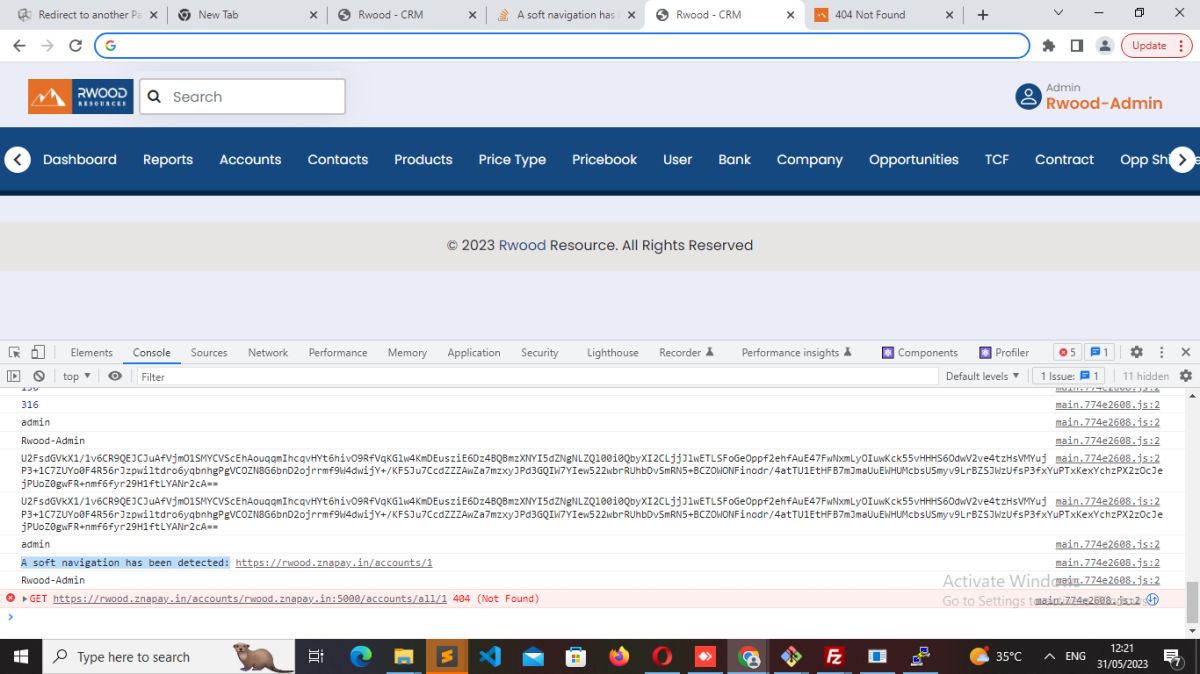Reload the page with the refresh icon
This screenshot has width=1200, height=674.
pos(75,46)
